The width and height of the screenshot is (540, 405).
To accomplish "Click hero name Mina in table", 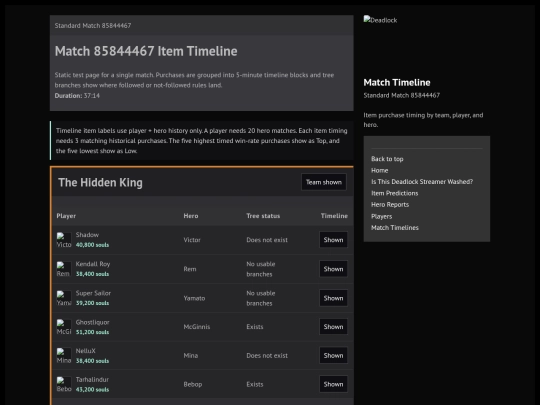I will 191,356.
